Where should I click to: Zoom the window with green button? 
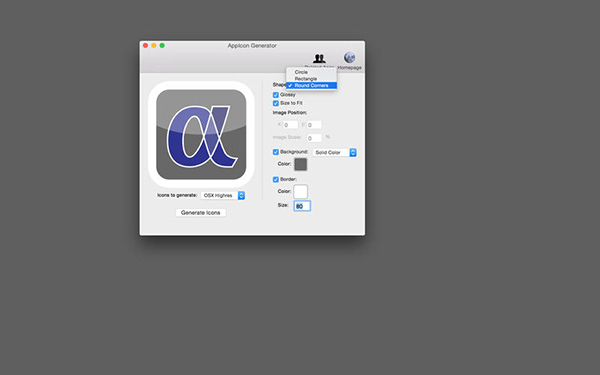(x=162, y=46)
